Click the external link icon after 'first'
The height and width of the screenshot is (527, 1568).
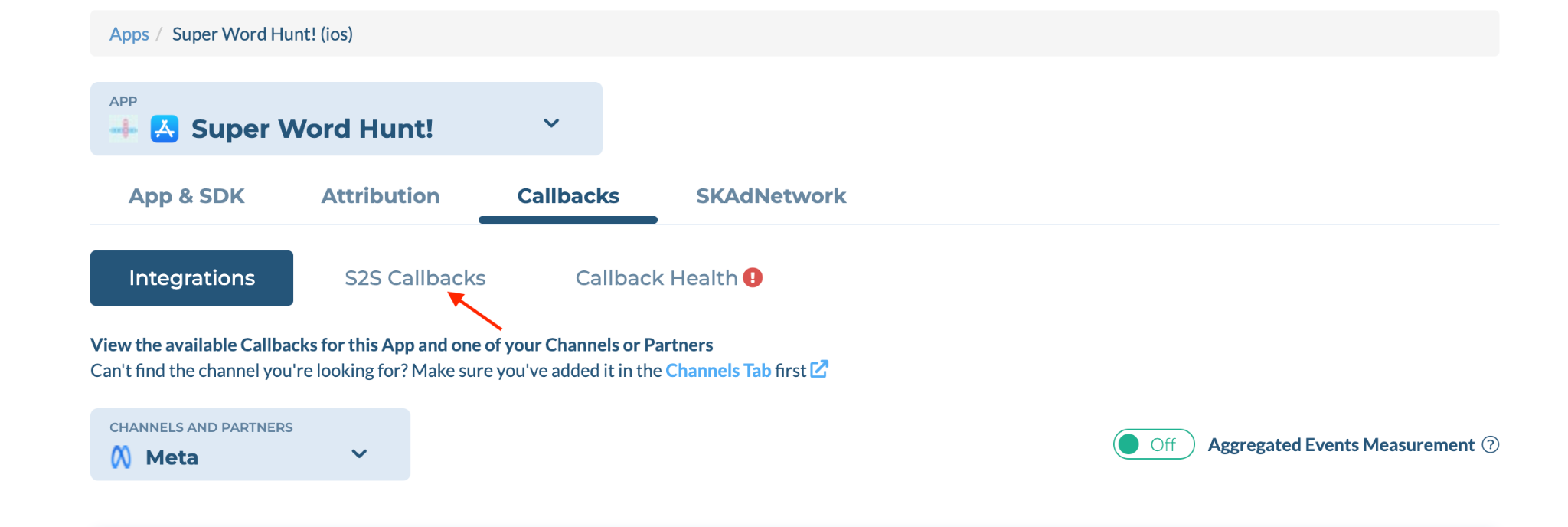coord(819,369)
